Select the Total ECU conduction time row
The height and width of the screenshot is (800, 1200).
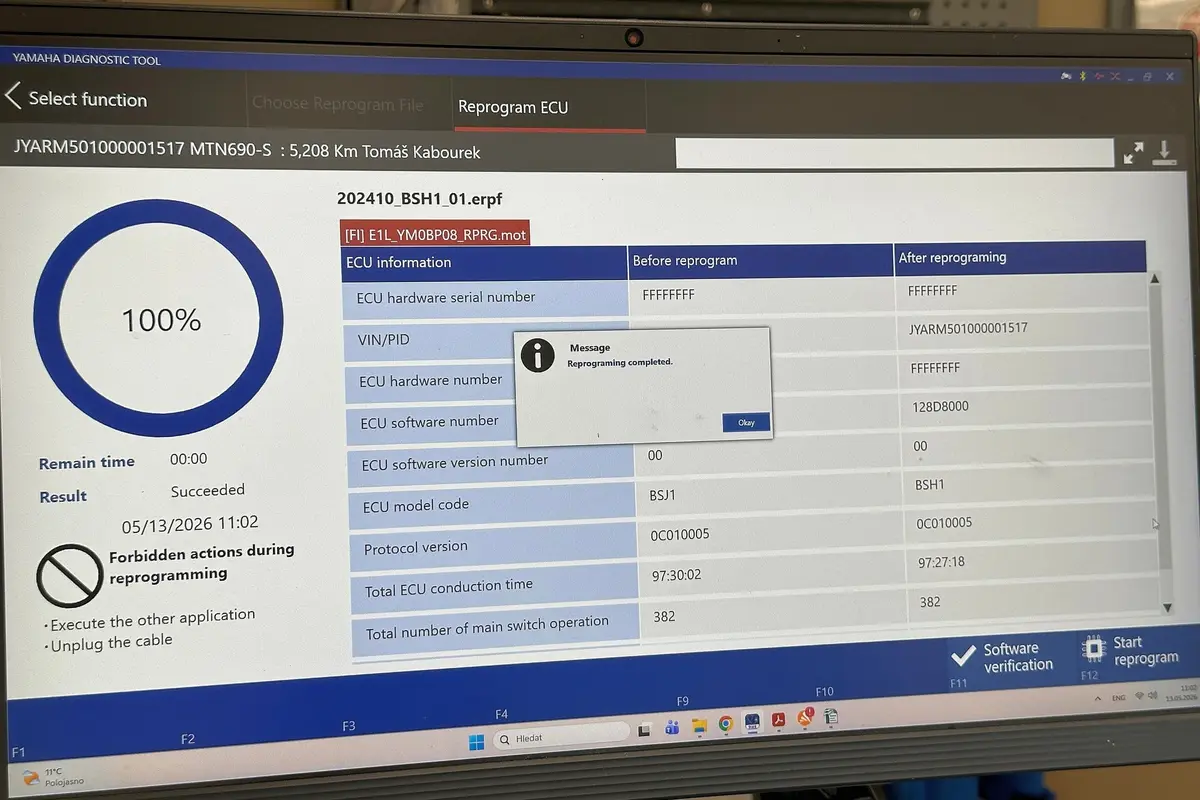click(x=494, y=588)
